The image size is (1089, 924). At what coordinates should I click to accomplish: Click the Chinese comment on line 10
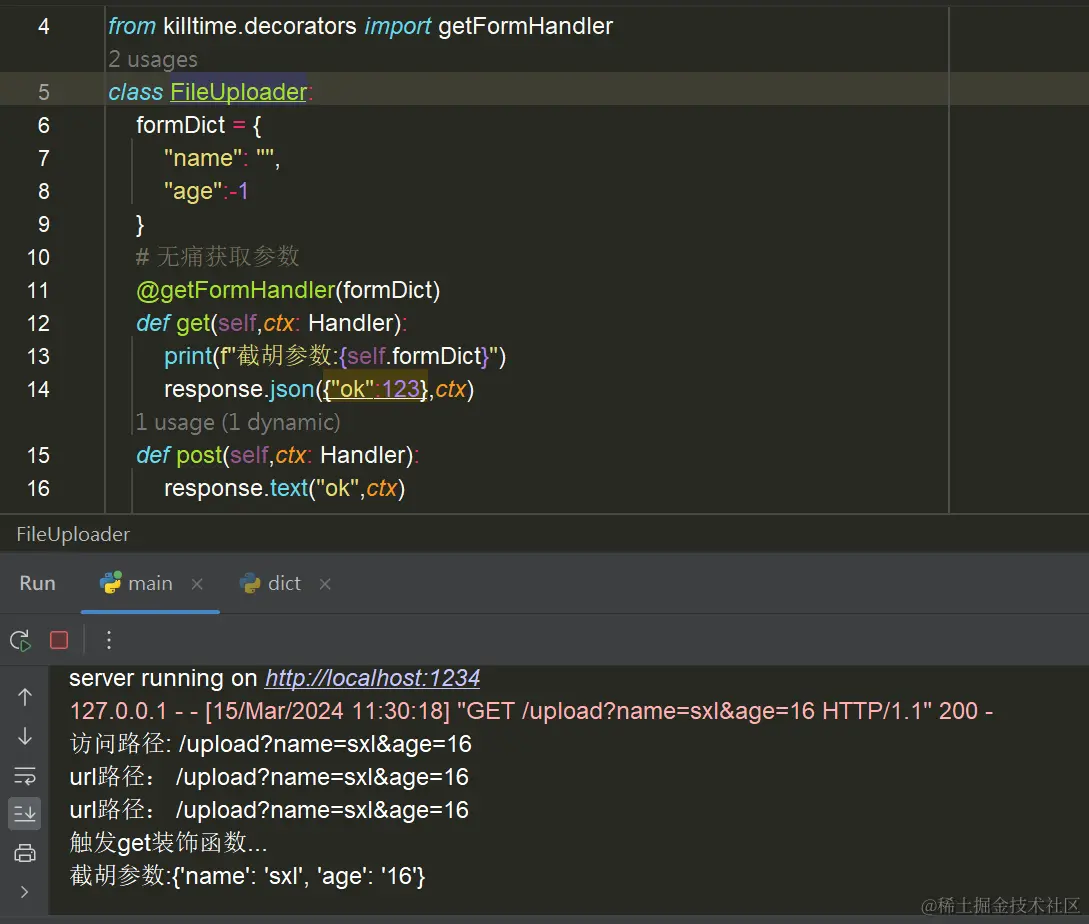pos(217,258)
